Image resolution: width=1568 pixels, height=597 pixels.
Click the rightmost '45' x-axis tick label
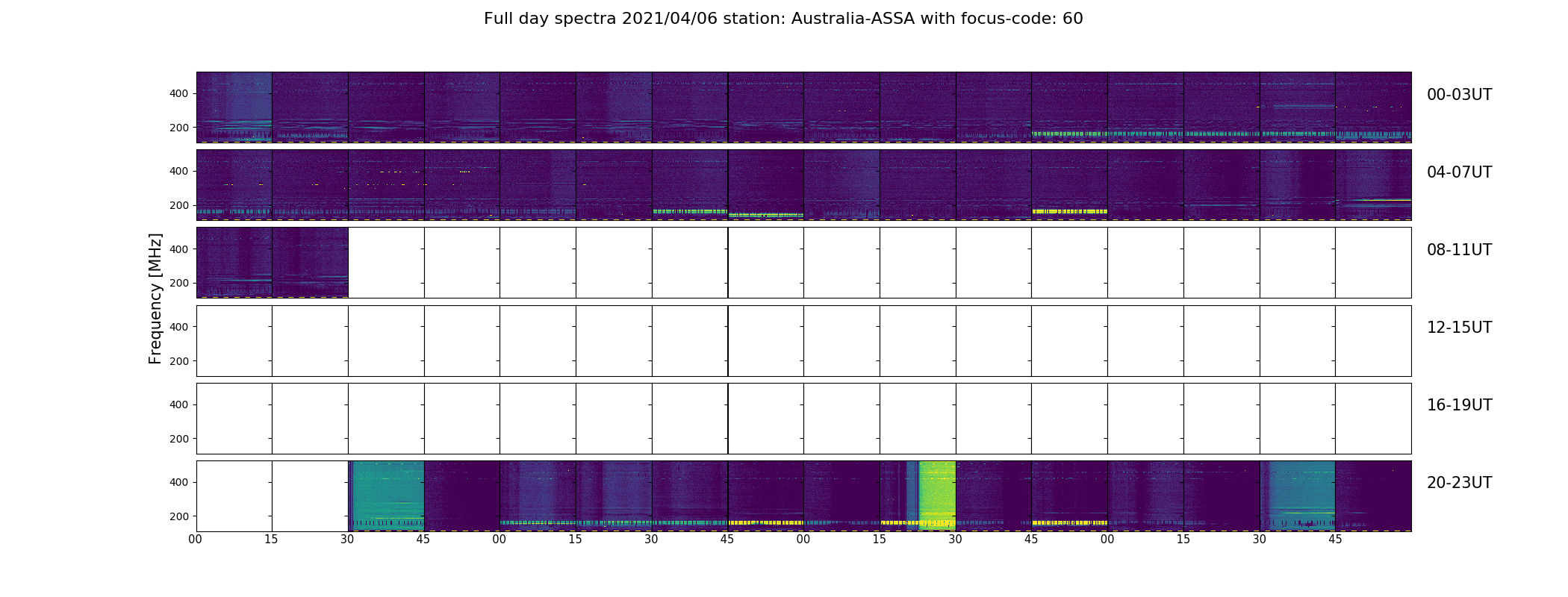pyautogui.click(x=1335, y=540)
